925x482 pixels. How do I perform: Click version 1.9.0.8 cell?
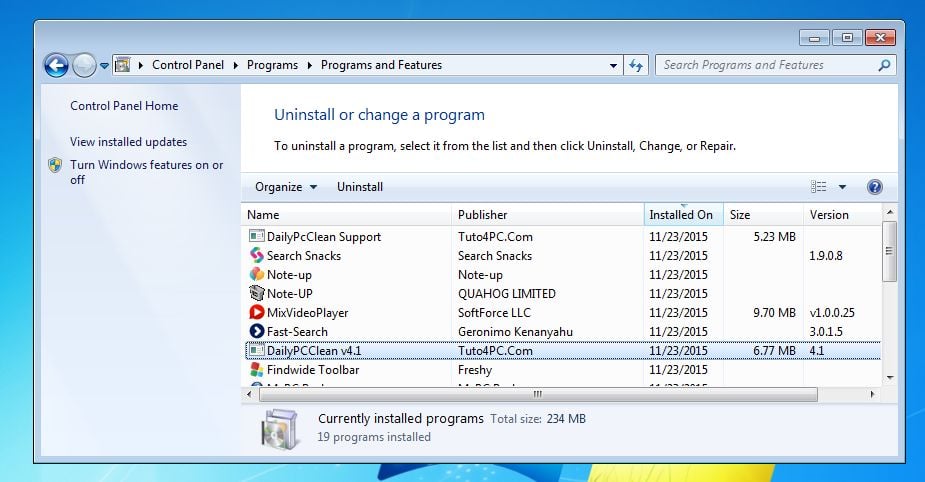[x=826, y=255]
